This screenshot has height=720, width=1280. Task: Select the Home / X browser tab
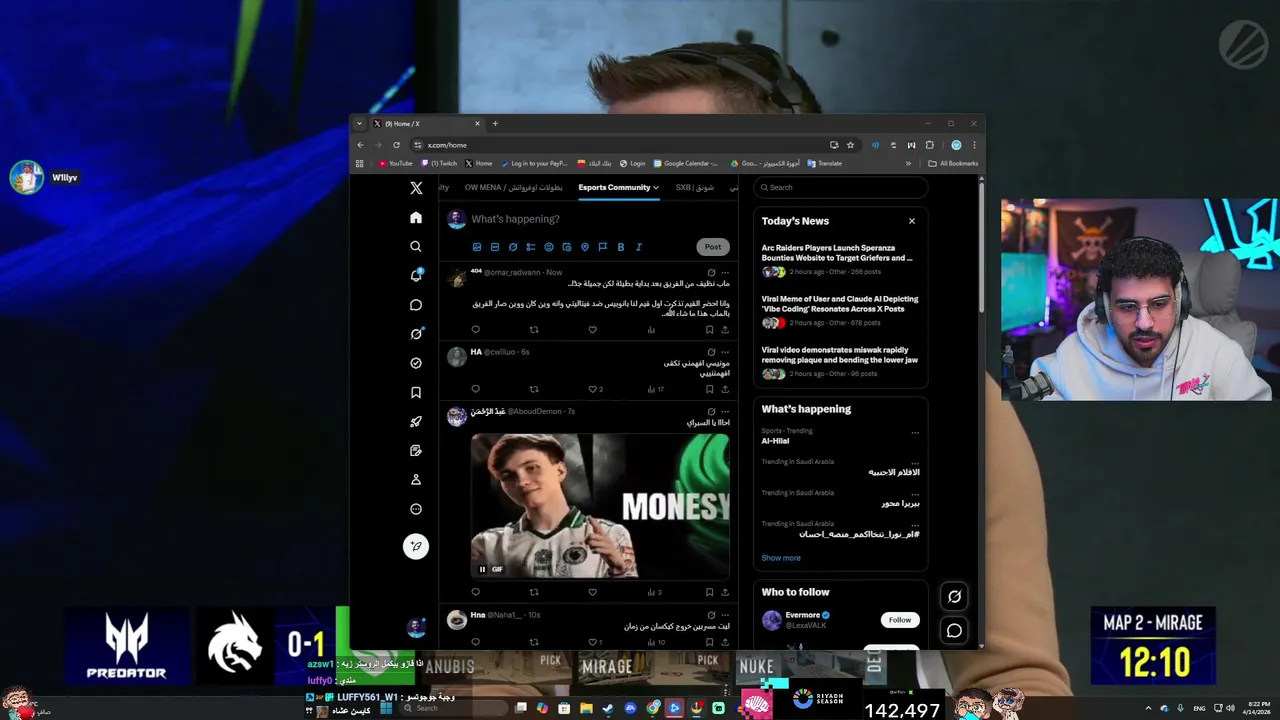(427, 123)
